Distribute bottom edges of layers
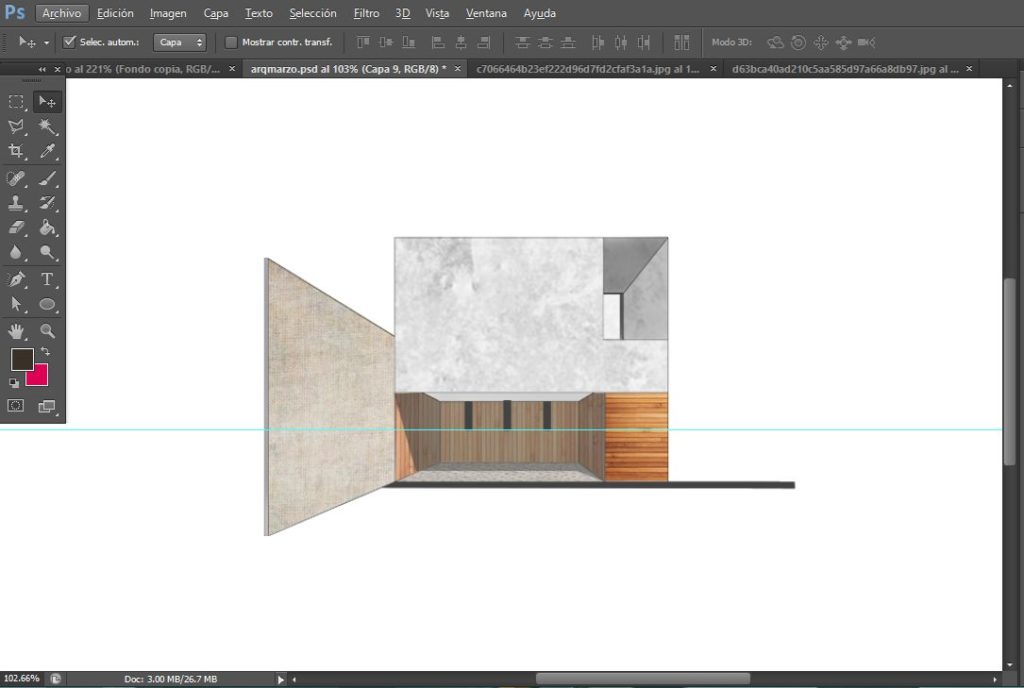Screen dimensions: 1024x688 (x=568, y=42)
